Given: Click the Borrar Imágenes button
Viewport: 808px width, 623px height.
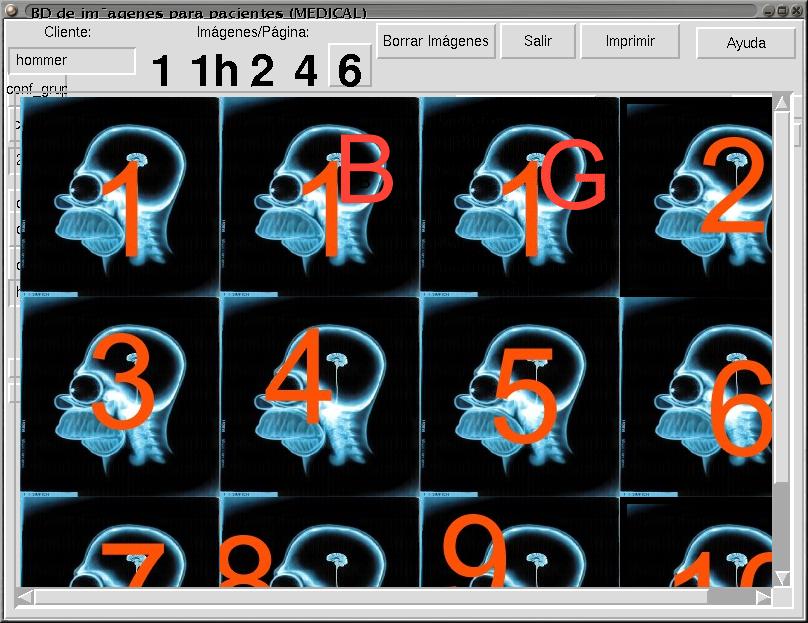Looking at the screenshot, I should 435,41.
